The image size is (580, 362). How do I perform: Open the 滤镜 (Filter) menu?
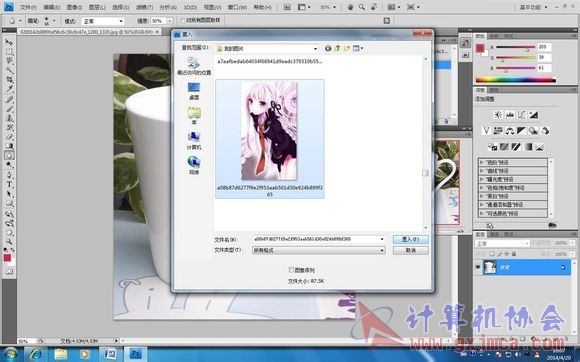(144, 7)
